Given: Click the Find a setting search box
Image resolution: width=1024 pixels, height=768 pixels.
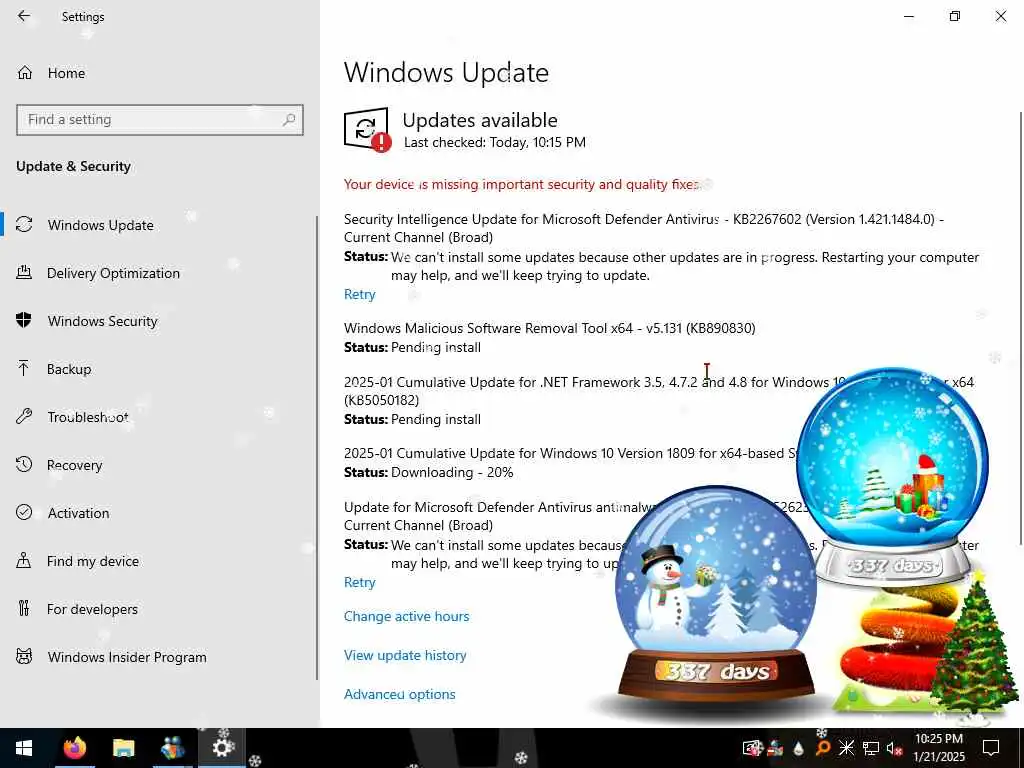Looking at the screenshot, I should pos(160,120).
